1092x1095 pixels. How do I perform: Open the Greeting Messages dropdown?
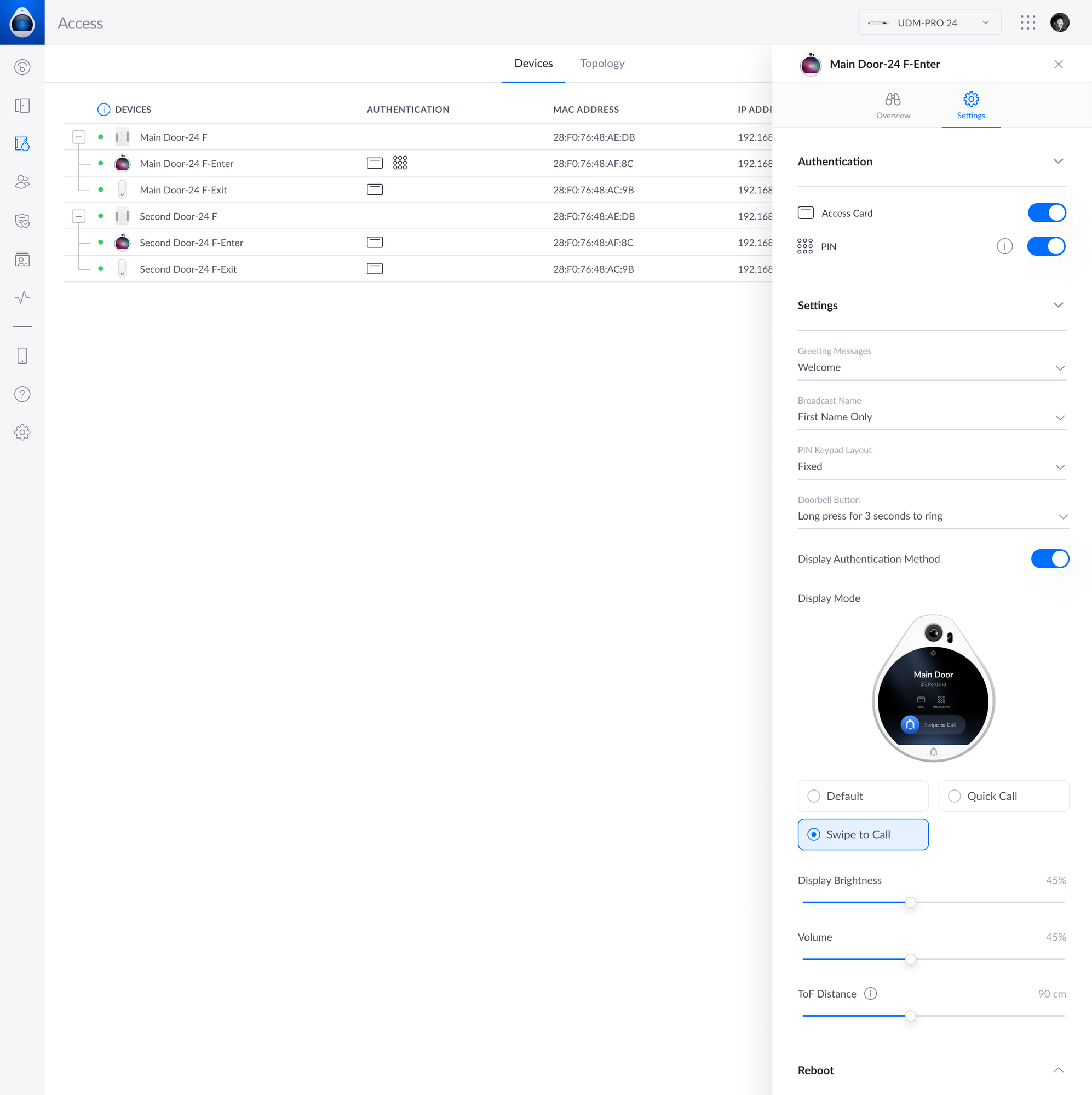[x=931, y=367]
